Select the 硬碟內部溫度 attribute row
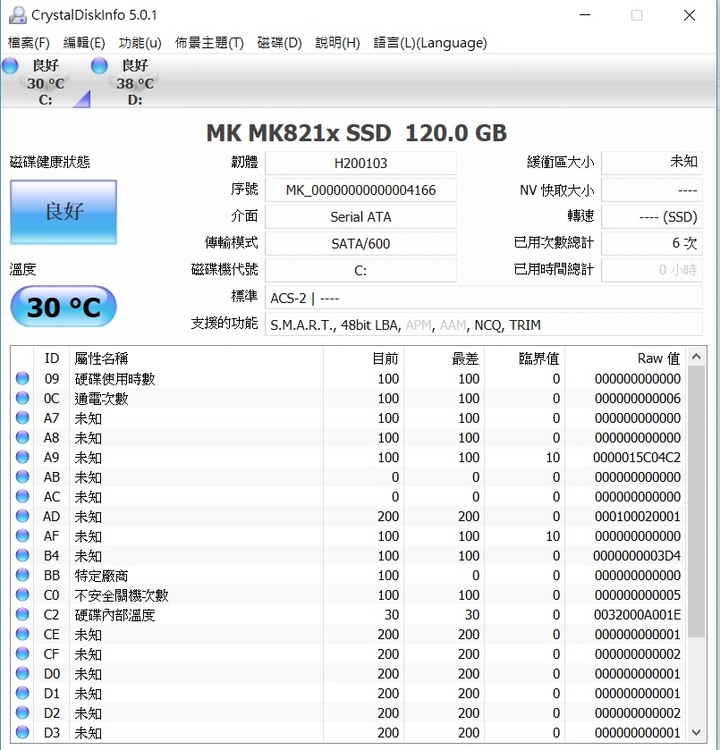720x750 pixels. pyautogui.click(x=349, y=614)
